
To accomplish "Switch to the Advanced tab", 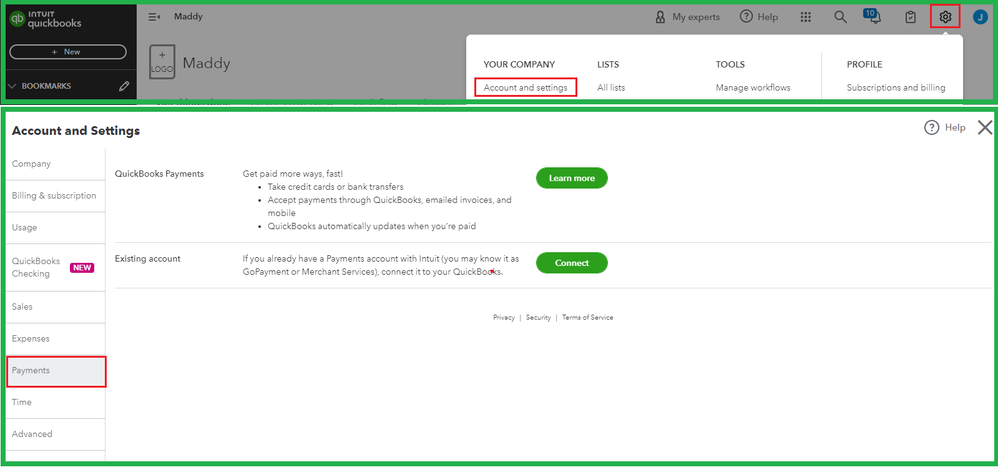I will tap(55, 434).
